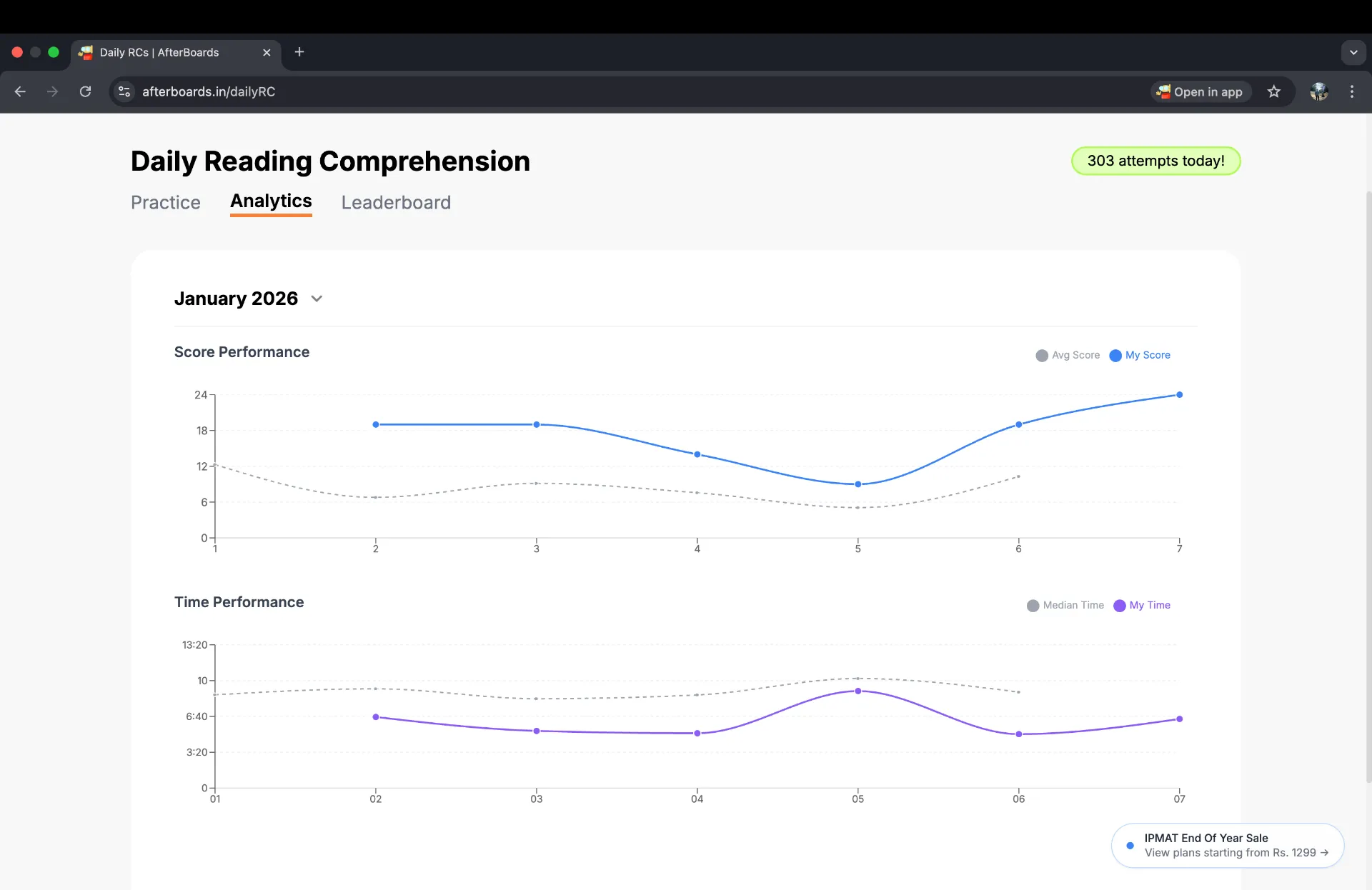Image resolution: width=1372 pixels, height=890 pixels.
Task: Click the forward navigation arrow
Action: pyautogui.click(x=52, y=91)
